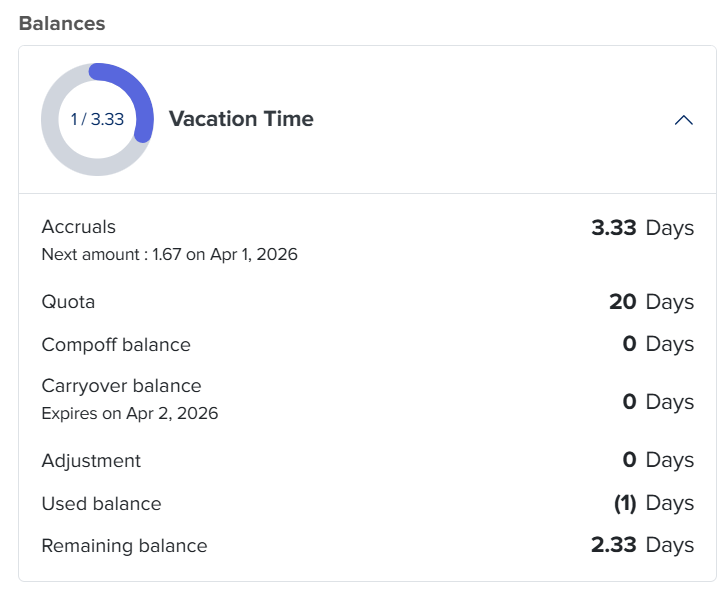Click the Adjustment 0 Days value
Viewport: 725px width, 590px height.
(658, 460)
